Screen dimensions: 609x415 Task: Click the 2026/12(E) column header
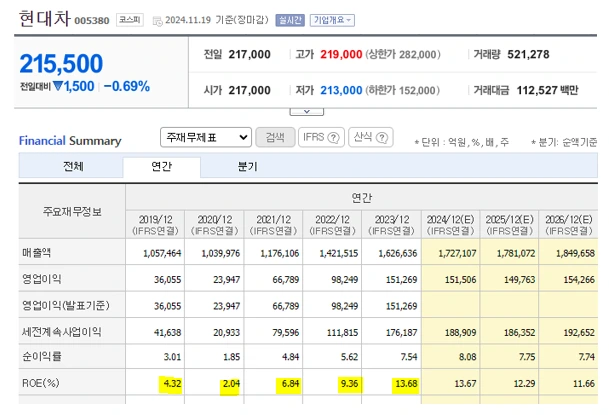pos(569,225)
